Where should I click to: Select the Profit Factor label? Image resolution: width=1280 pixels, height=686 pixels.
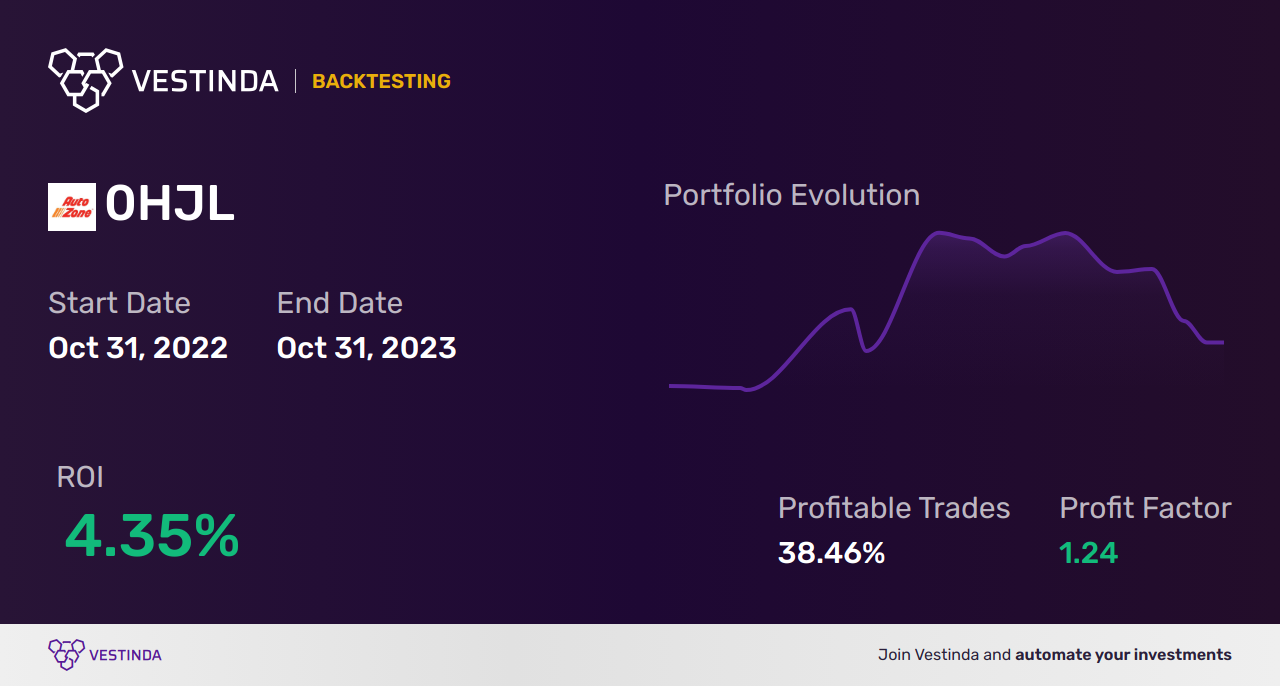pos(1145,508)
